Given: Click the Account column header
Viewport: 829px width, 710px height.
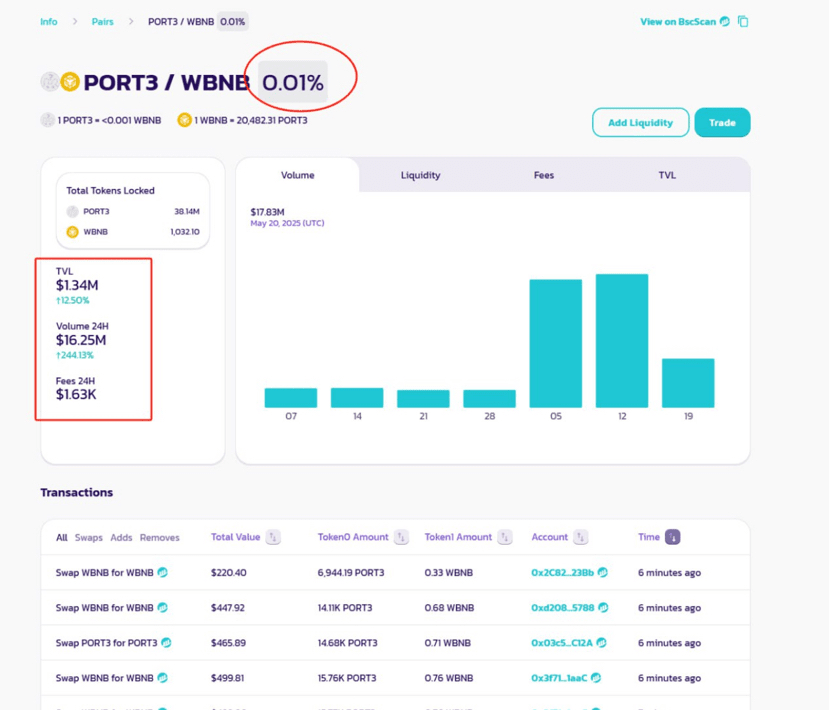Looking at the screenshot, I should click(x=549, y=537).
